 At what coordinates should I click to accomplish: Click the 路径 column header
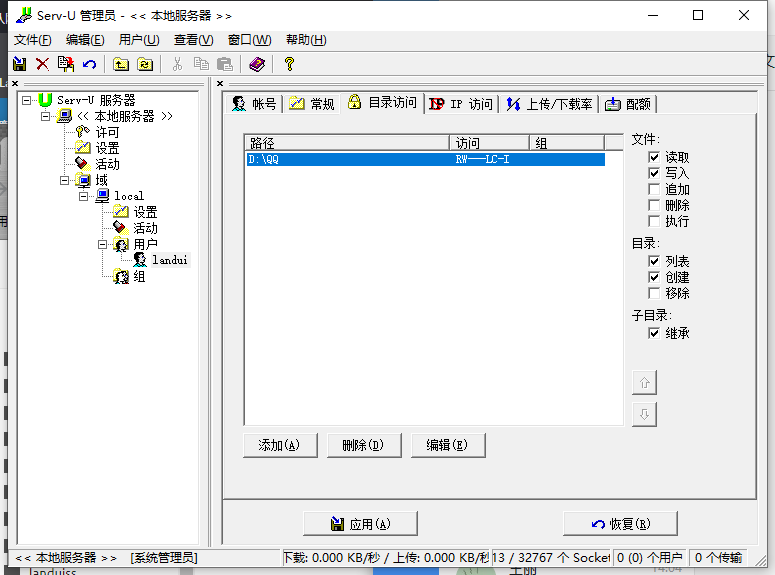click(347, 143)
